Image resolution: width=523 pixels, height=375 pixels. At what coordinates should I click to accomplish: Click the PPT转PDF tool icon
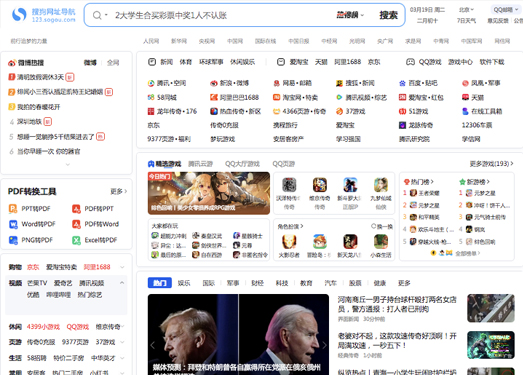pos(13,209)
